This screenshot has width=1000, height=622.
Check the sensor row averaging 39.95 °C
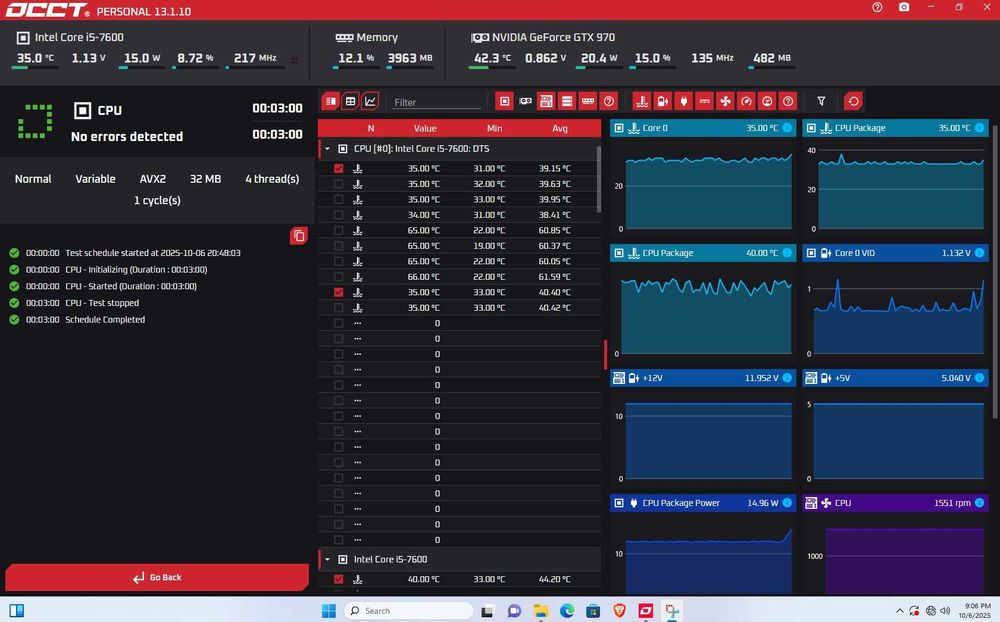(x=339, y=199)
